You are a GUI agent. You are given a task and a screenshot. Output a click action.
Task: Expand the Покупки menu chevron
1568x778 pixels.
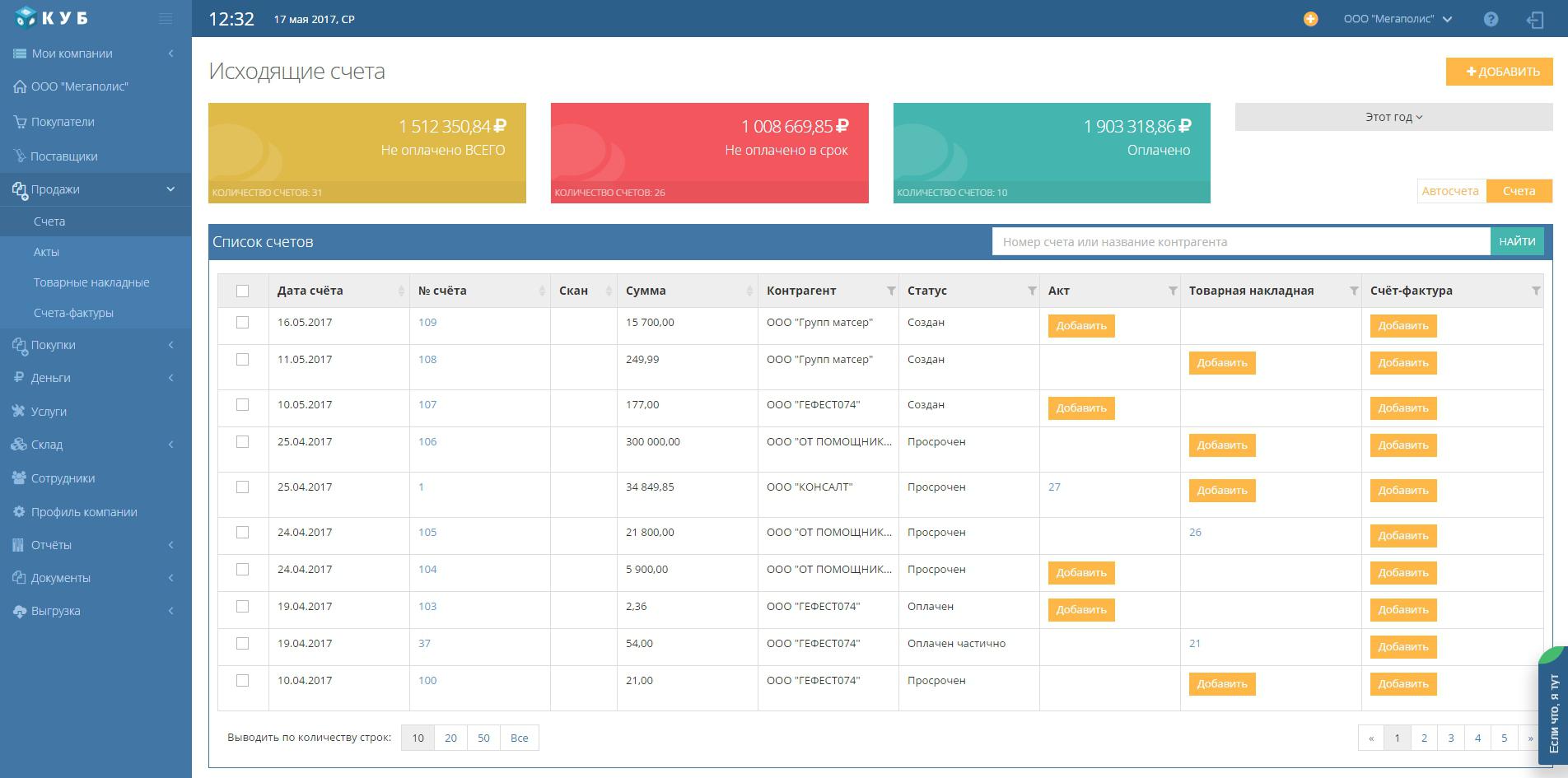(170, 345)
